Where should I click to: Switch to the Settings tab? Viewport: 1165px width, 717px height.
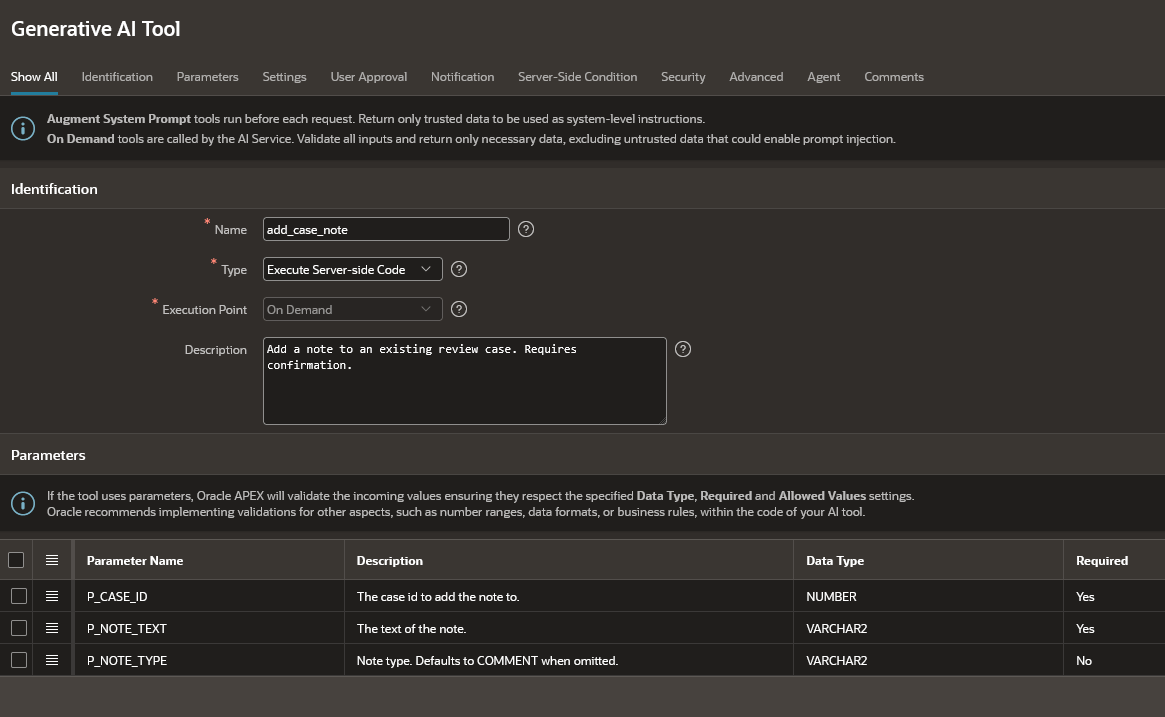(285, 77)
